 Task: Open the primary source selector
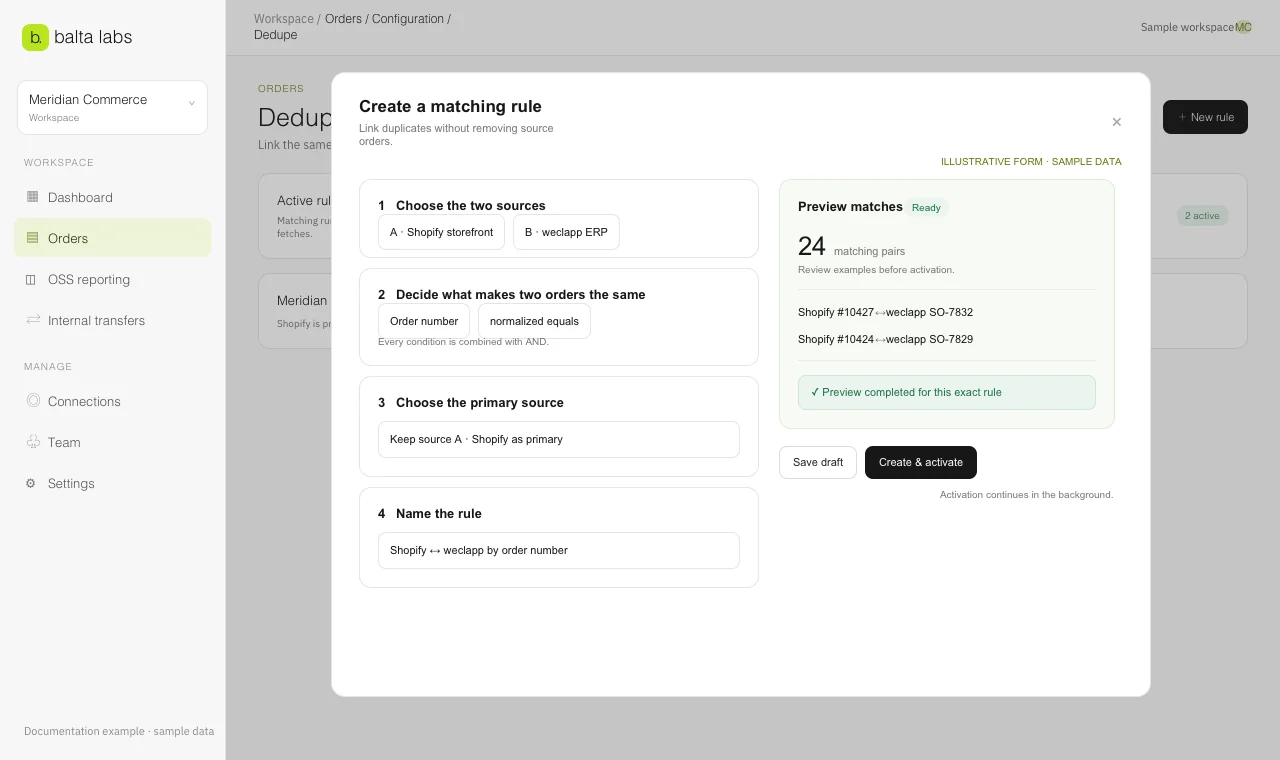[559, 439]
